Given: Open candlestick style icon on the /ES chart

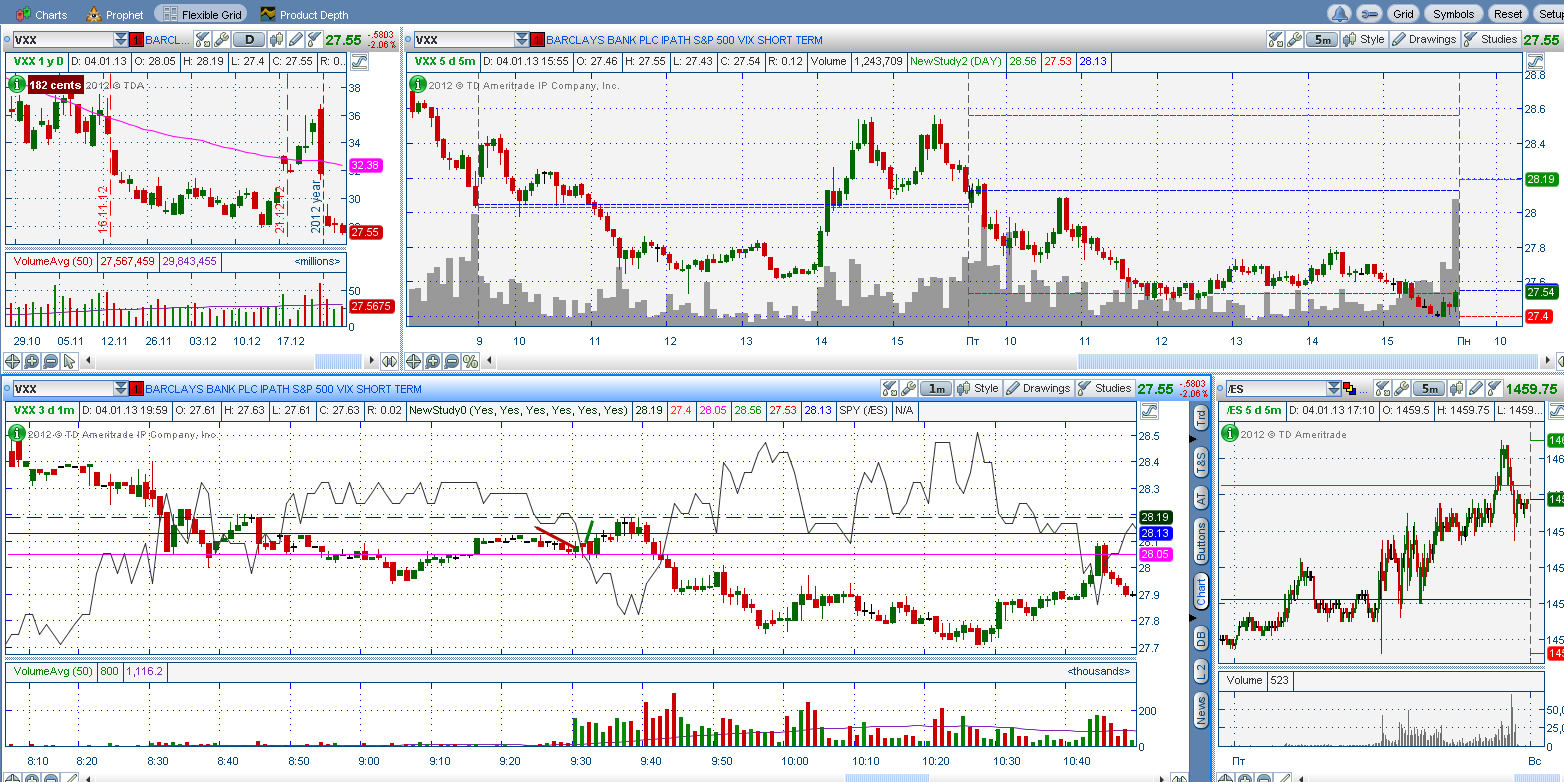Looking at the screenshot, I should pos(1457,389).
